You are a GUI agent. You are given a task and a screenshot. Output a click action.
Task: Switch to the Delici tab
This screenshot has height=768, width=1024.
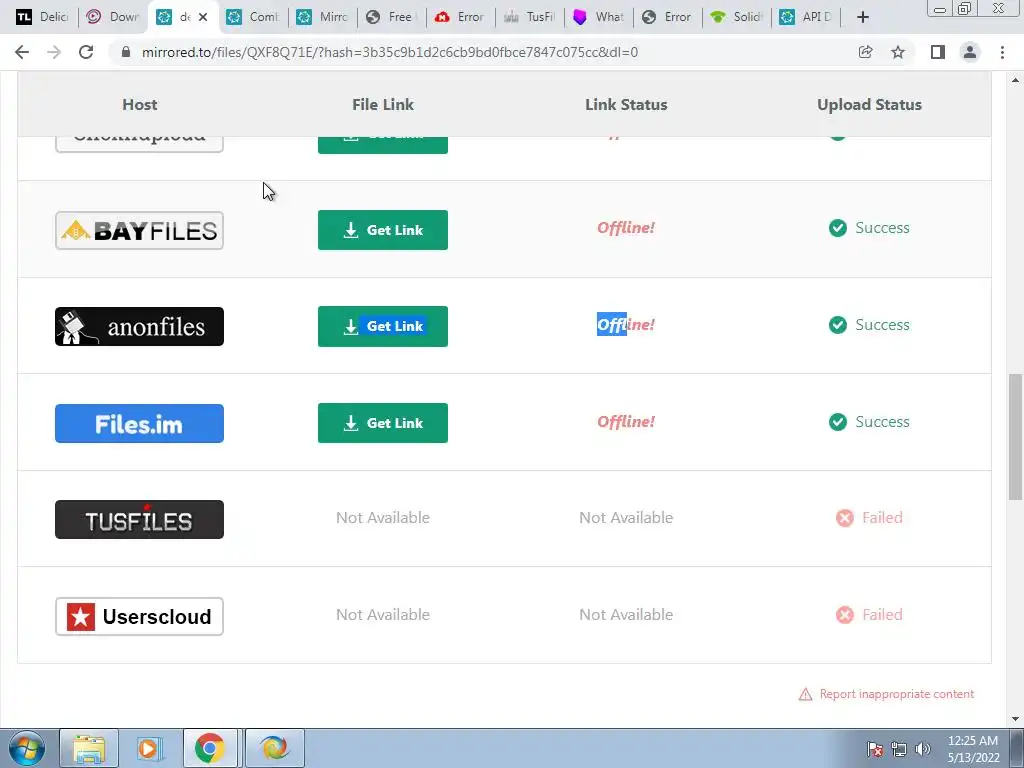pos(42,17)
